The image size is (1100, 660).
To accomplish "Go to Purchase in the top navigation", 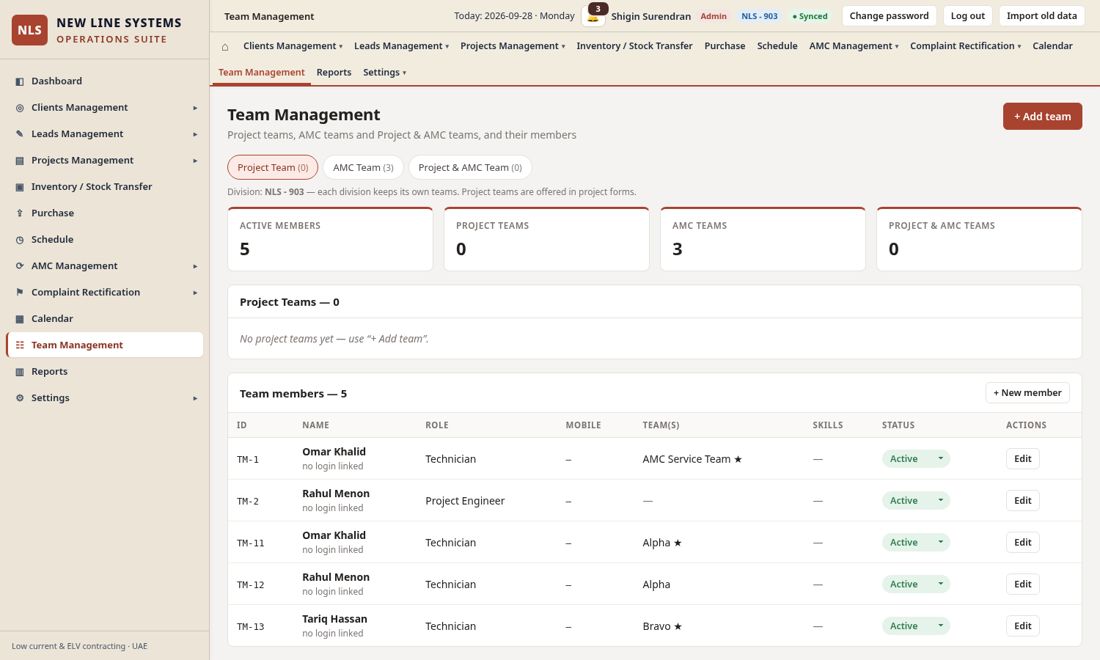I will click(x=725, y=46).
